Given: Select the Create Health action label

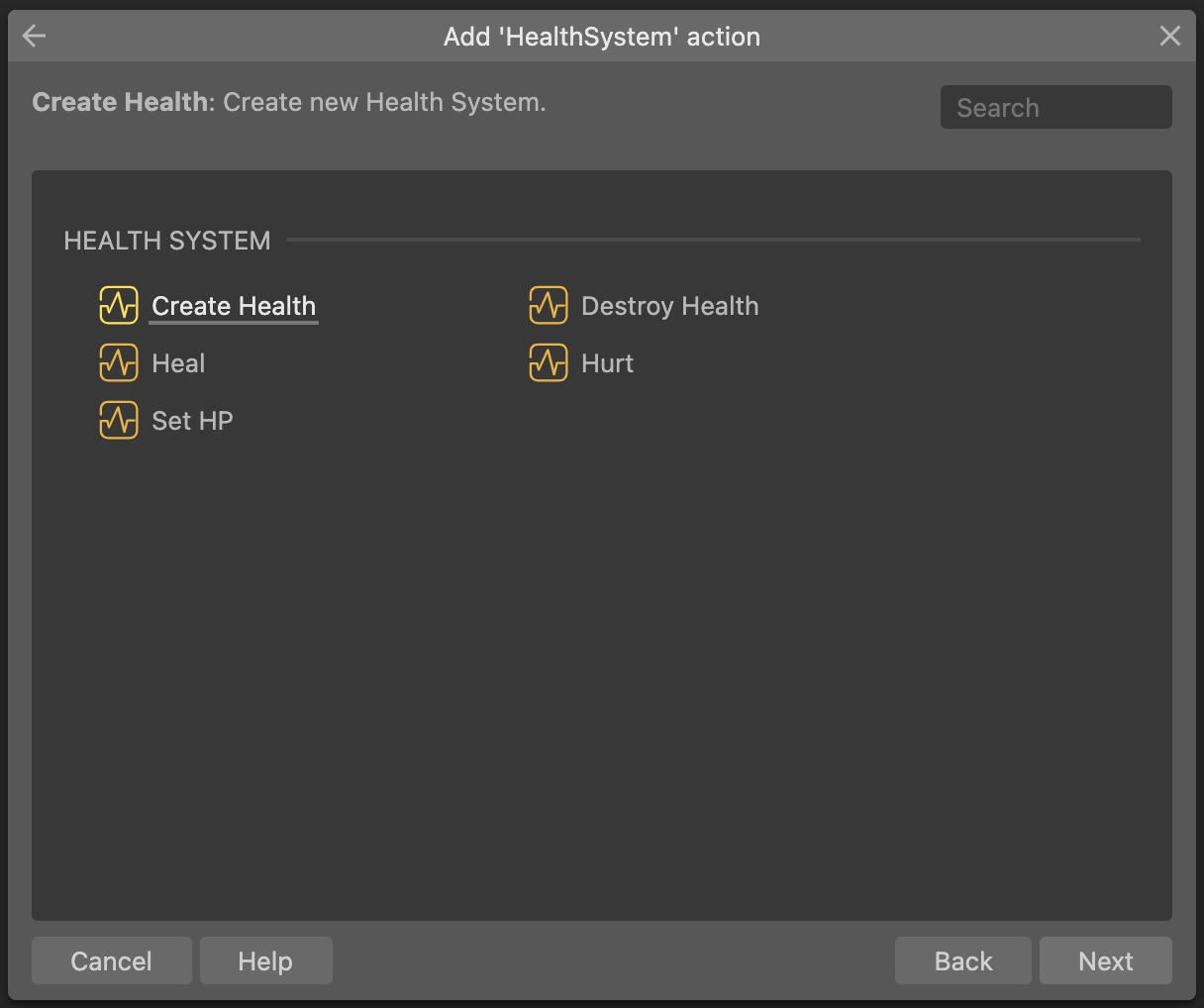Looking at the screenshot, I should pyautogui.click(x=234, y=306).
